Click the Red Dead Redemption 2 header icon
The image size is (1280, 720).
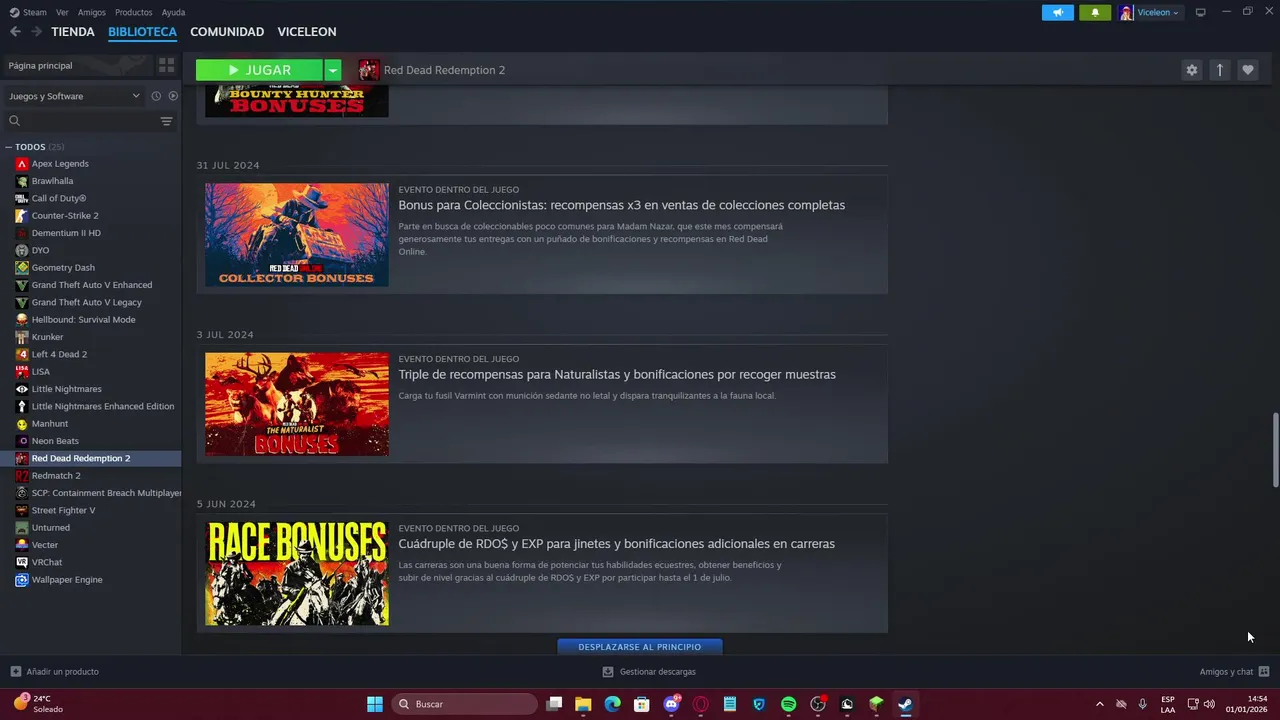(x=369, y=70)
